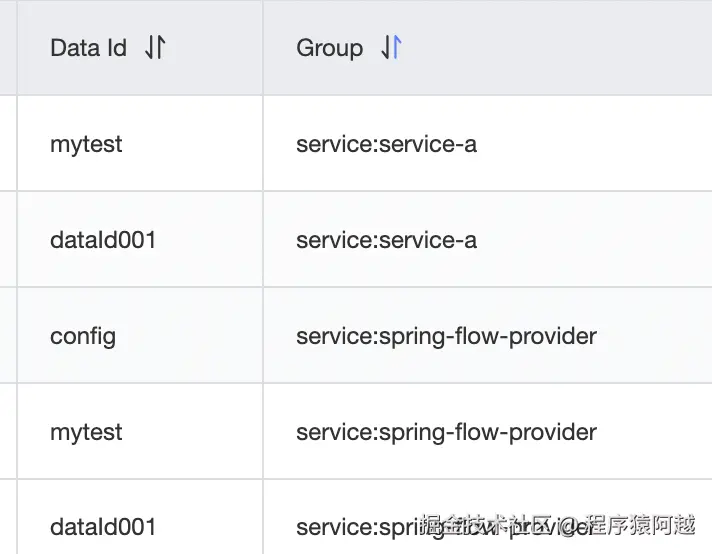Click the blue sort icon beside Group

[391, 47]
